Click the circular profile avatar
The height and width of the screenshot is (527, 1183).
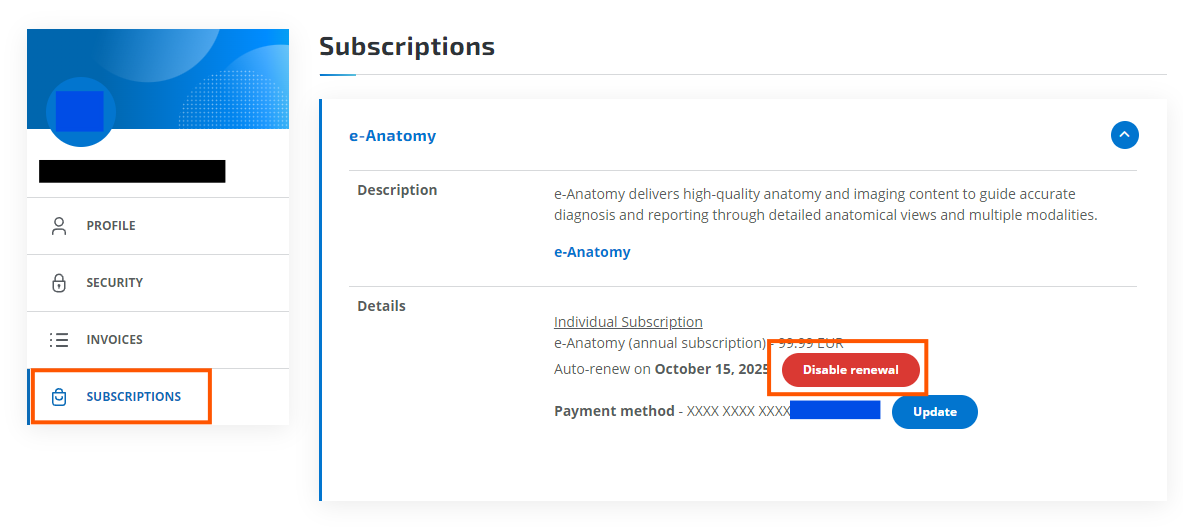click(80, 112)
